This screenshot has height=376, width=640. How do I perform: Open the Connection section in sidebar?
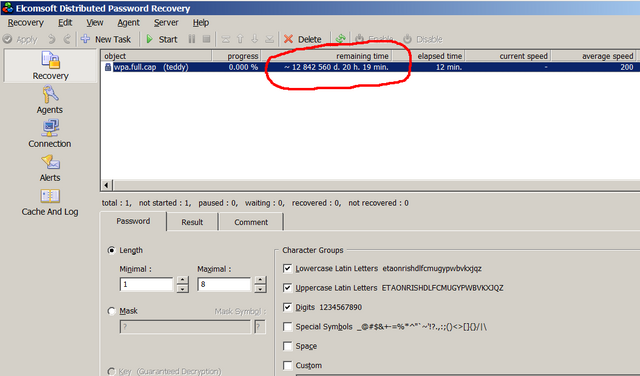(x=50, y=133)
